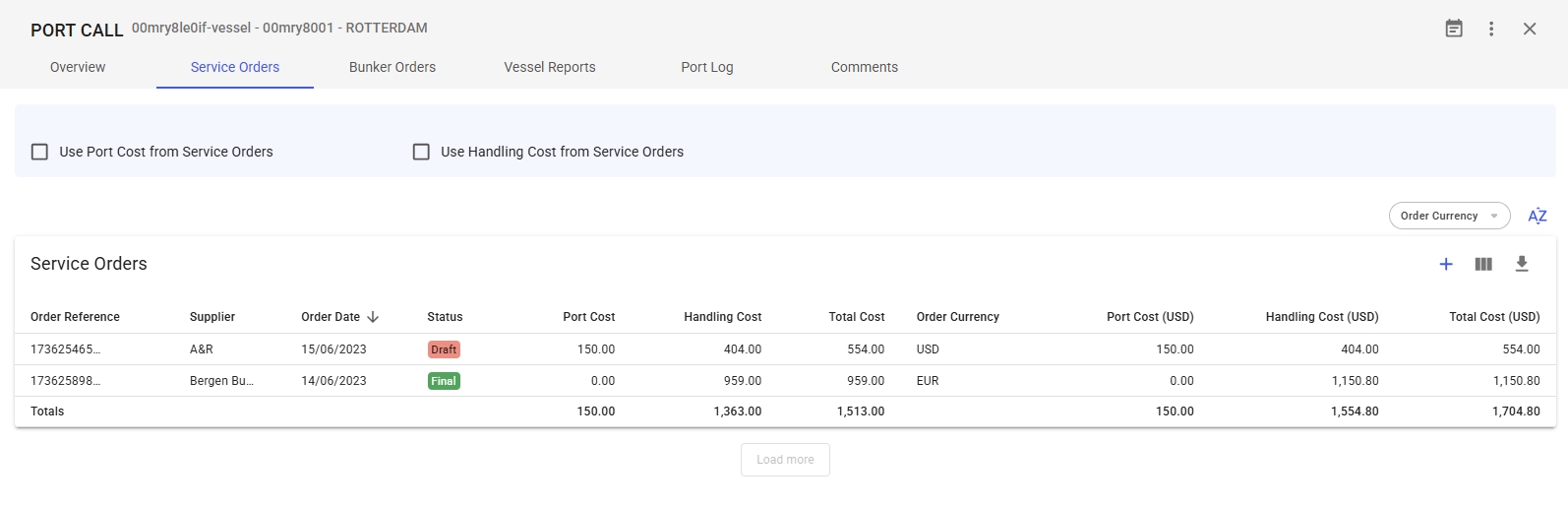This screenshot has height=506, width=1568.
Task: Click the green Final status badge
Action: coord(444,381)
